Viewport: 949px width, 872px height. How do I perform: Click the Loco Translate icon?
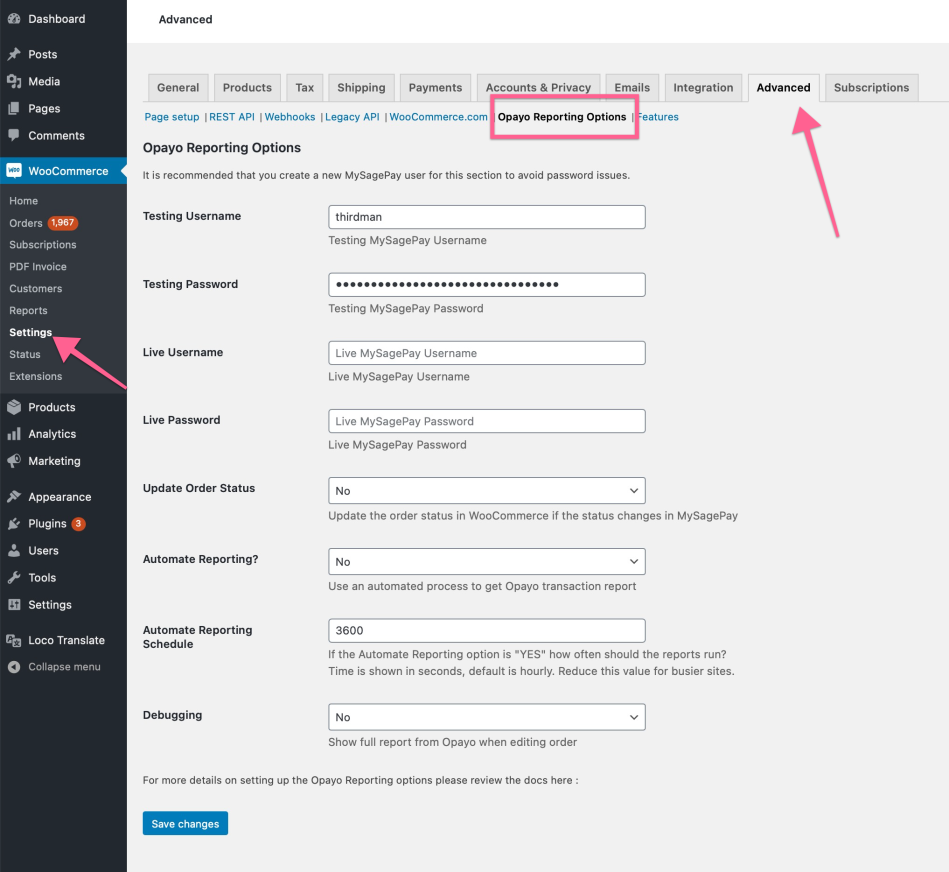(x=14, y=640)
